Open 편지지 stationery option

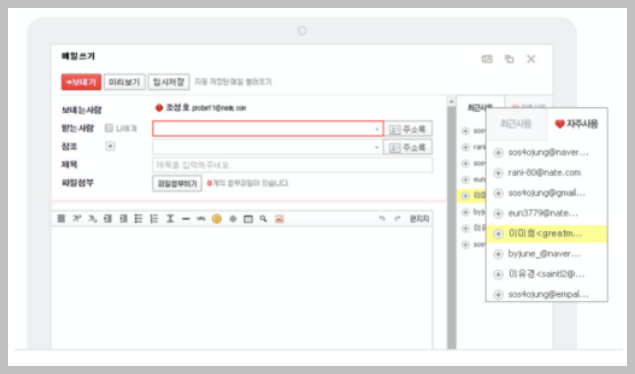click(x=419, y=219)
